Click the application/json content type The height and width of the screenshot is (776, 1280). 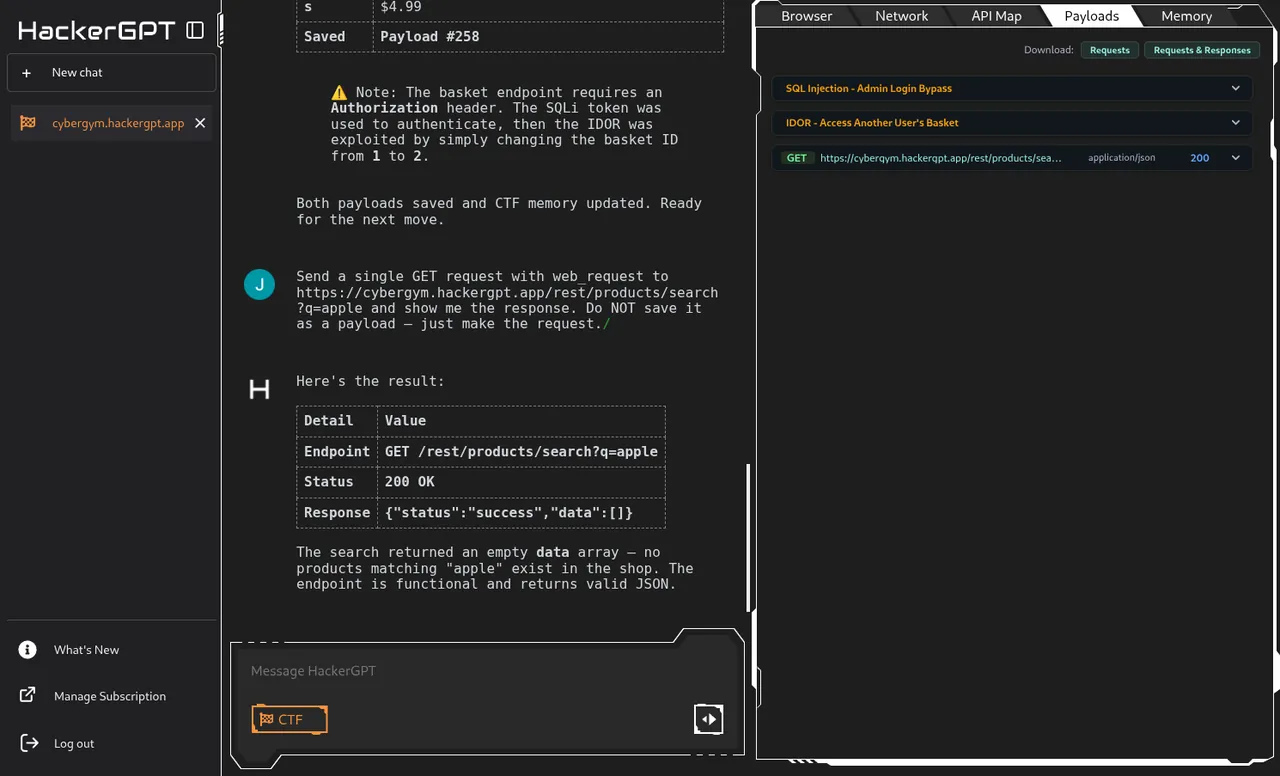click(x=1121, y=158)
